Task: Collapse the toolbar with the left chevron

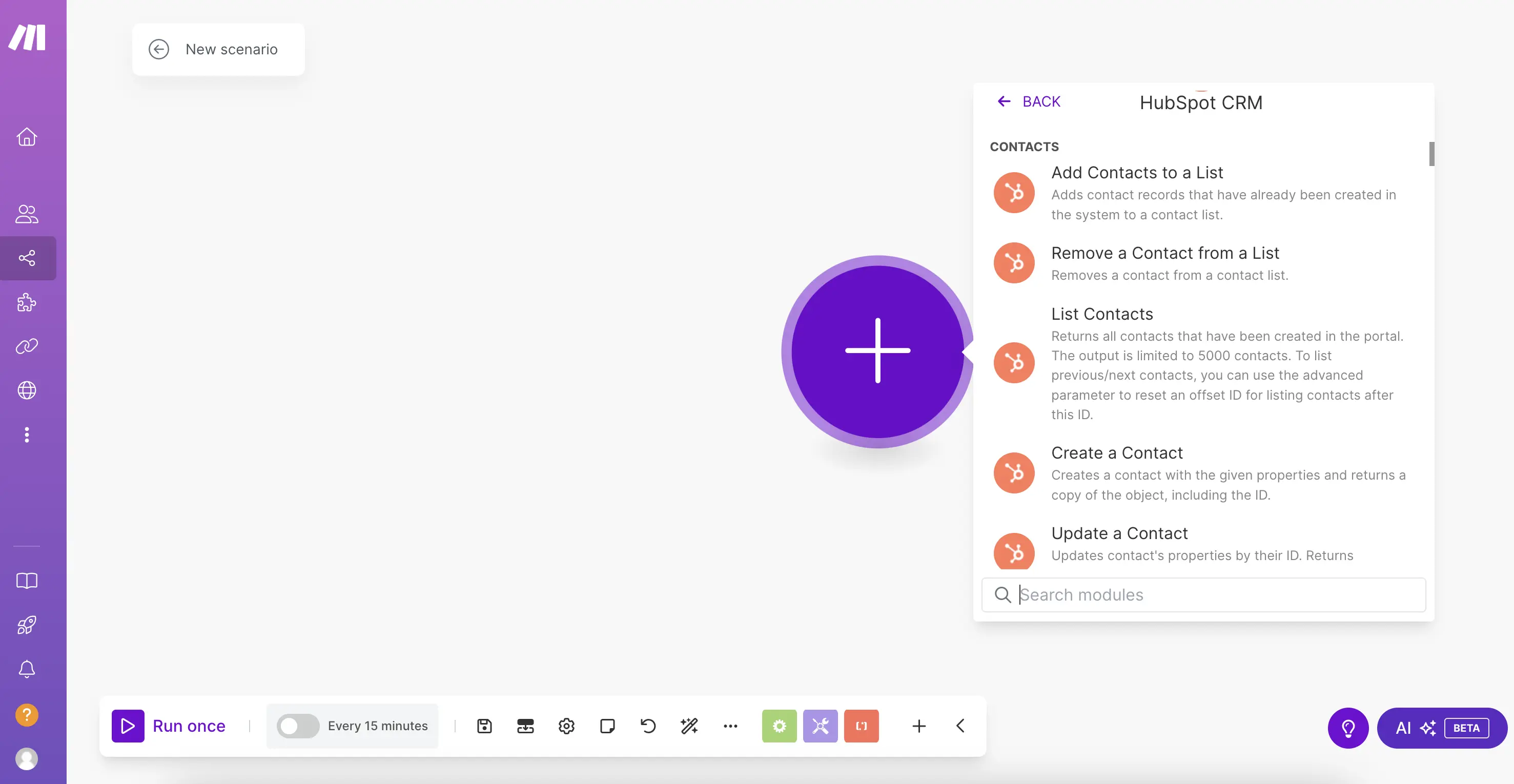Action: click(x=960, y=726)
